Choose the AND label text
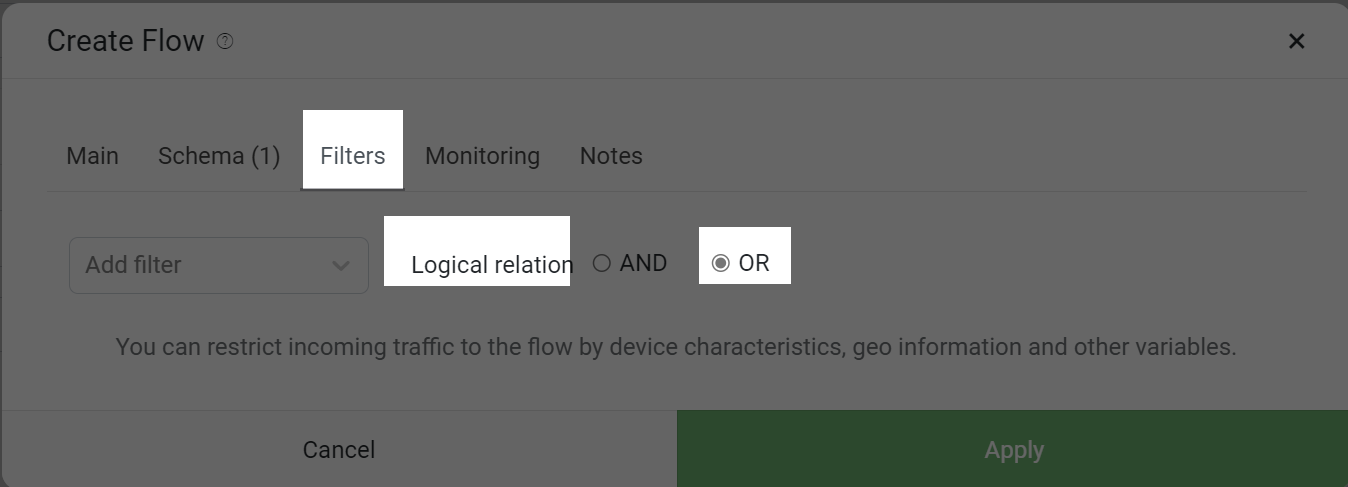Viewport: 1348px width, 487px height. 643,264
